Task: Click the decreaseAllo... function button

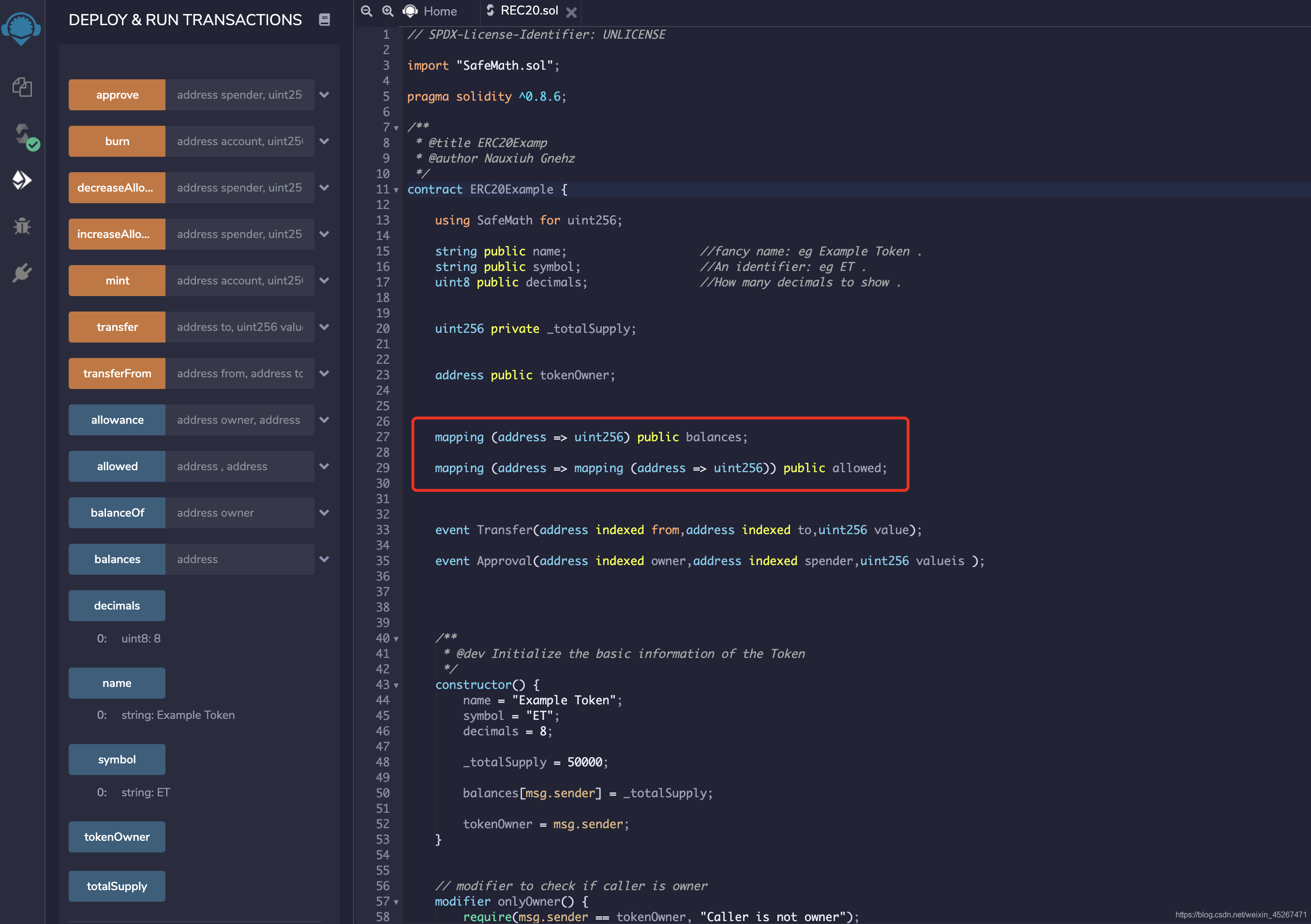Action: coord(117,187)
